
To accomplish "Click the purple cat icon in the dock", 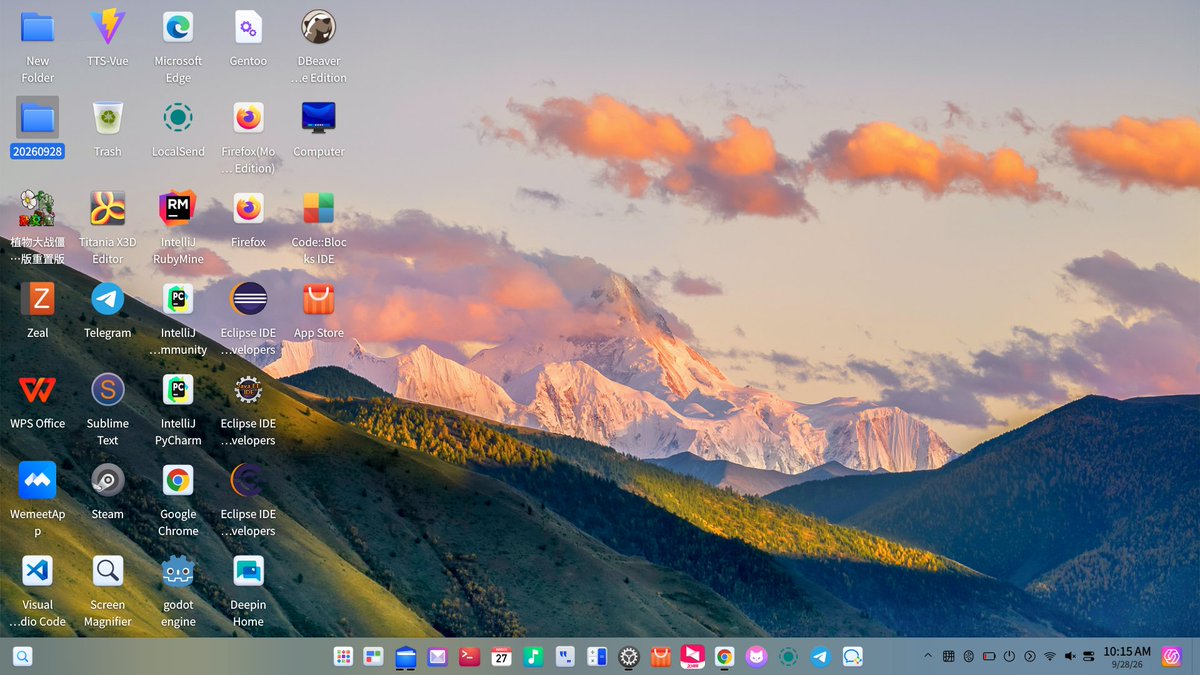I will [x=757, y=657].
